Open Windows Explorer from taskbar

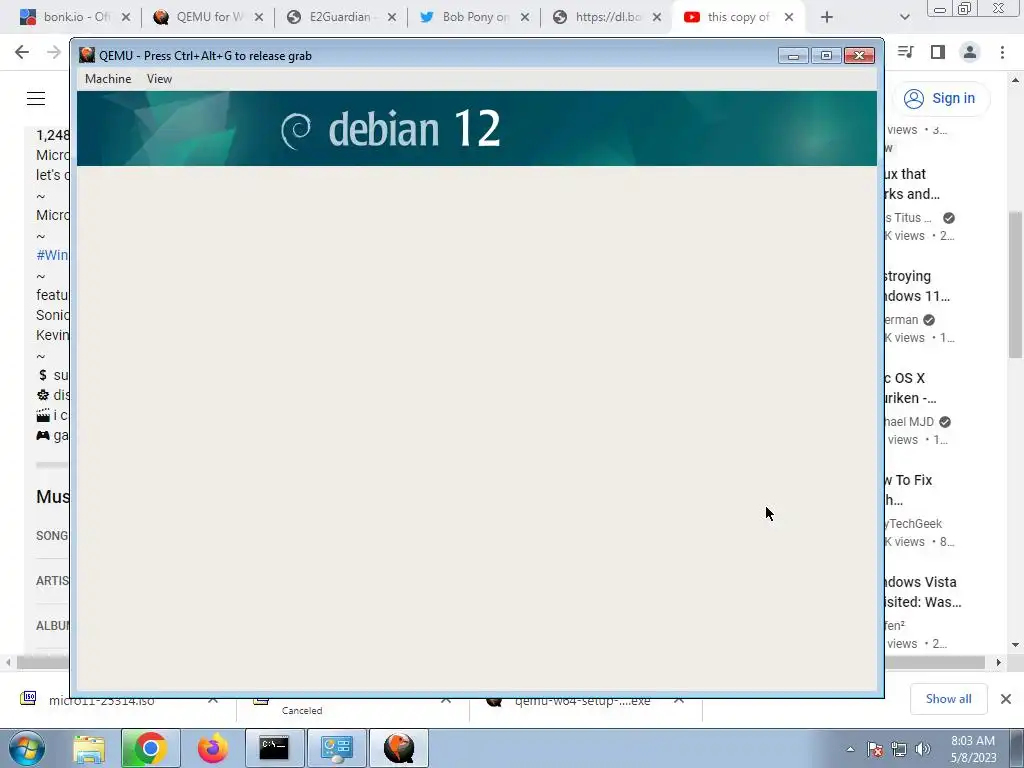(x=89, y=748)
